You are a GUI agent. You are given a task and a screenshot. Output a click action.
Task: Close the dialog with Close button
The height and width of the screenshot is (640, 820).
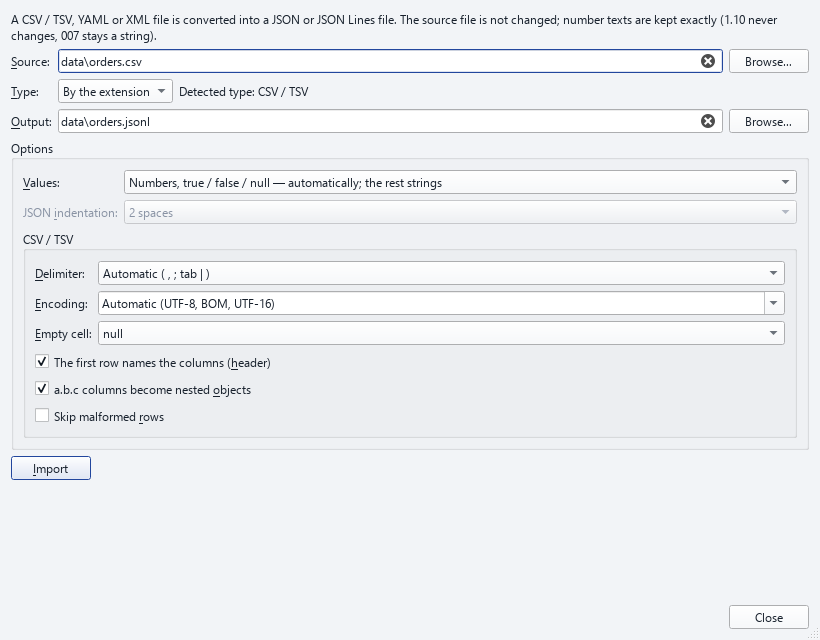pyautogui.click(x=769, y=618)
